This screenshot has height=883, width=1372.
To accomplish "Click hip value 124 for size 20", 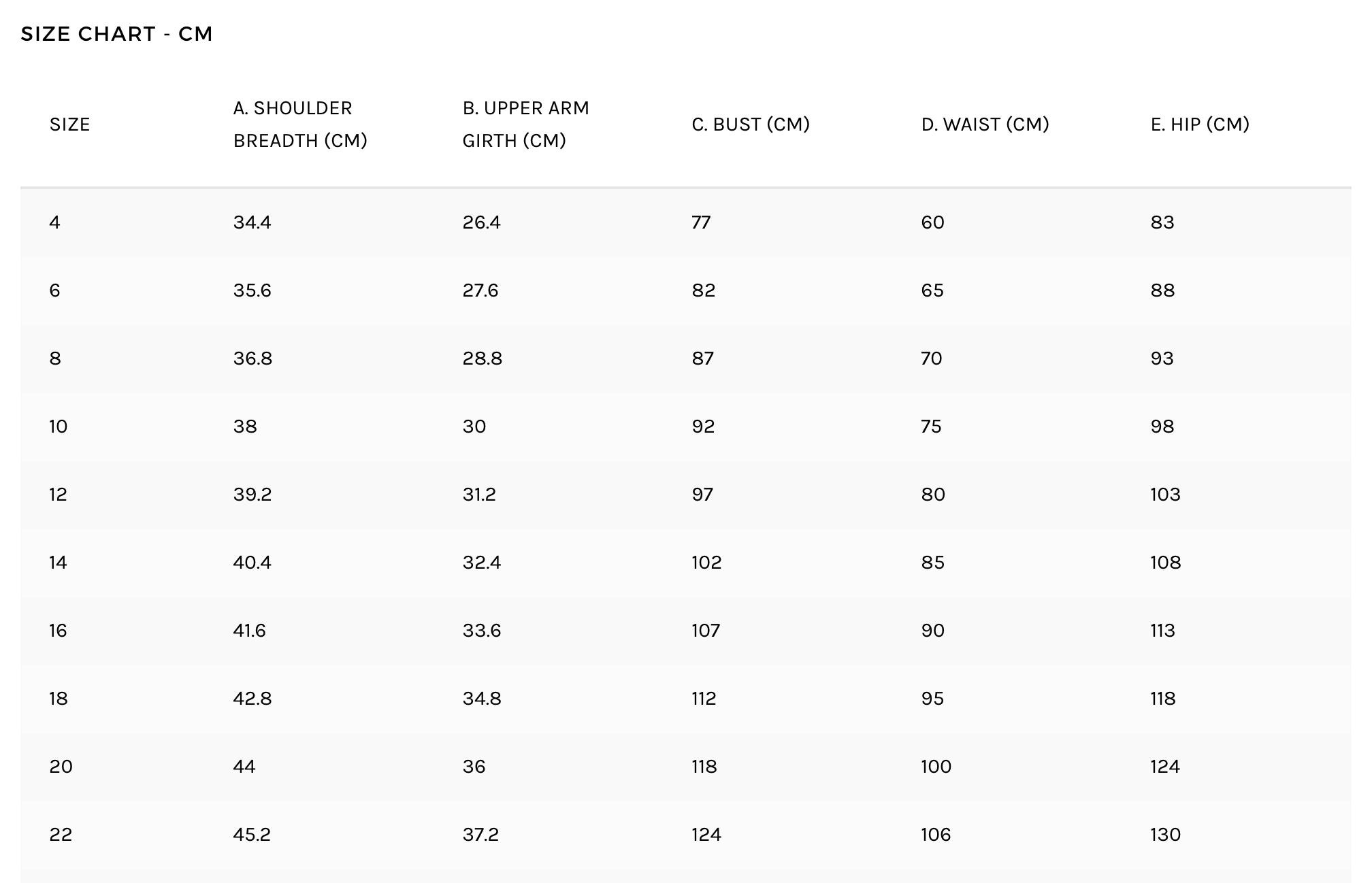I will click(1165, 767).
